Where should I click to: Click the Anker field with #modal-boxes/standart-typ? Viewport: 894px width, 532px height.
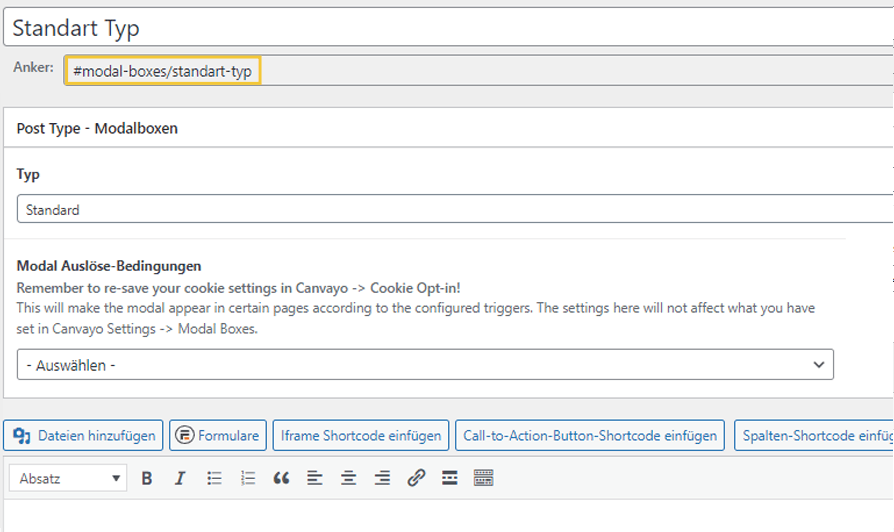pyautogui.click(x=163, y=70)
